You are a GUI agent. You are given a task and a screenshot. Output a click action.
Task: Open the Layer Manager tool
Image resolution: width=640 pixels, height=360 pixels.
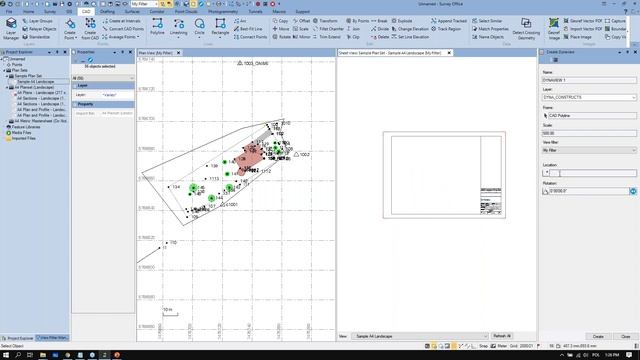pyautogui.click(x=11, y=29)
